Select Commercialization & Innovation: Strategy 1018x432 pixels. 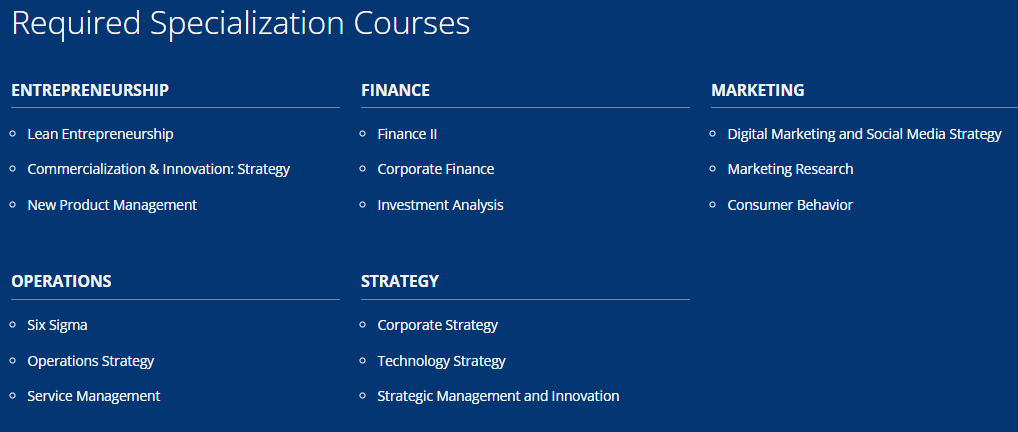[x=158, y=169]
